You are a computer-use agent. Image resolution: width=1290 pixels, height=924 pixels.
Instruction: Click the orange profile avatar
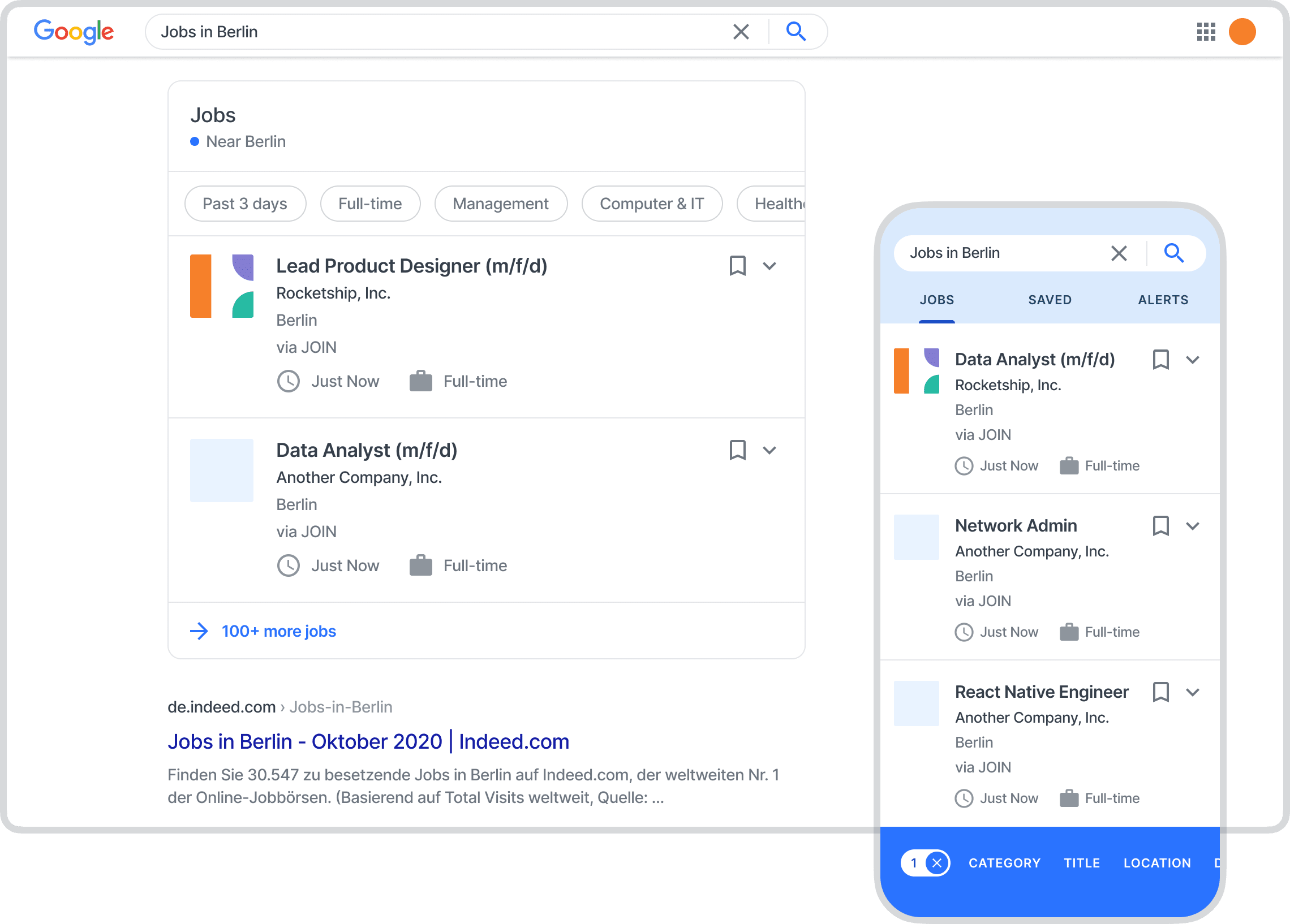1242,31
